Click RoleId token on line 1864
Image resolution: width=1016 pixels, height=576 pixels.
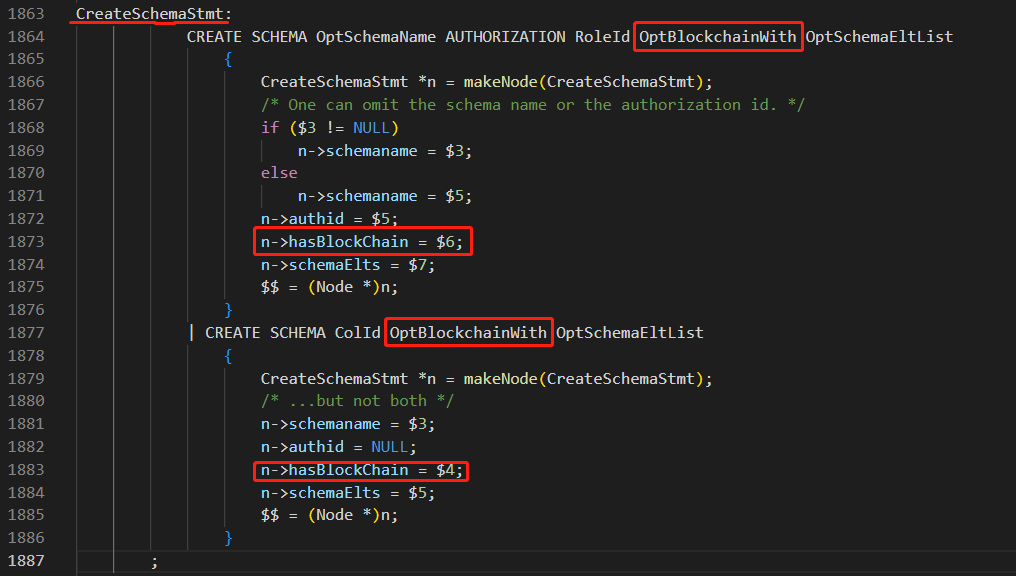(603, 36)
